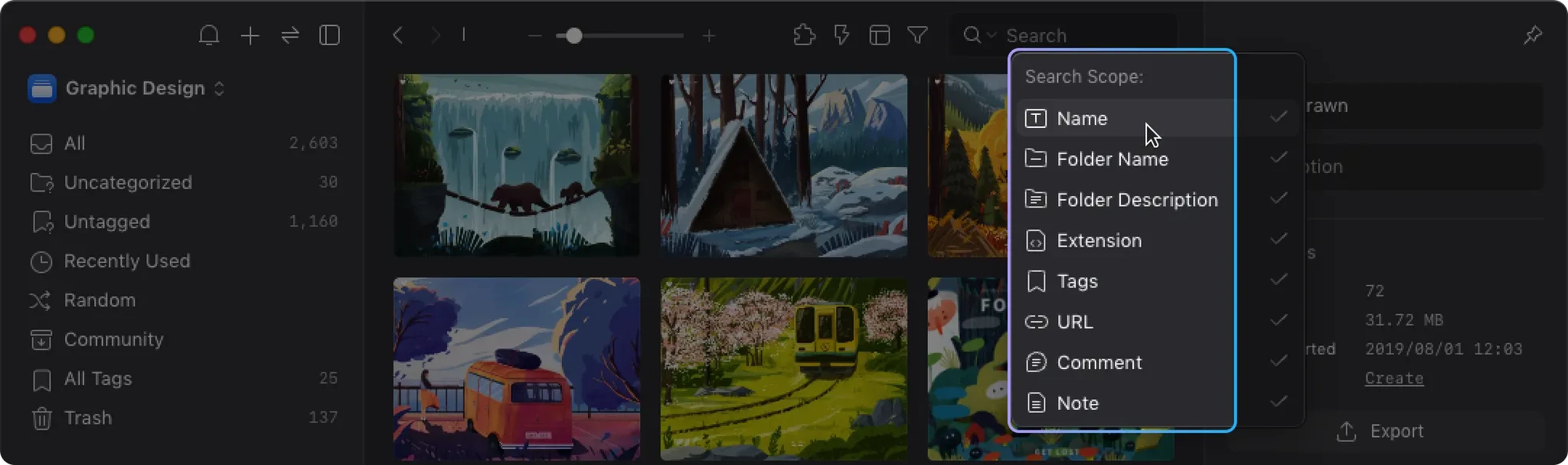The height and width of the screenshot is (465, 1568).
Task: Click the zoom out minus icon
Action: (x=534, y=35)
